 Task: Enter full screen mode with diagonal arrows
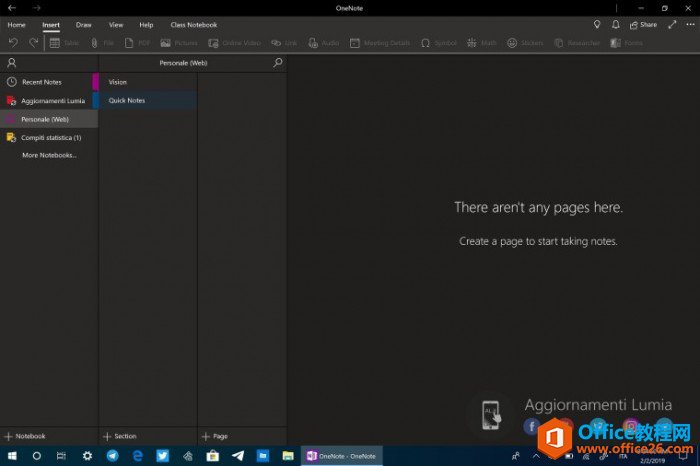pos(672,25)
